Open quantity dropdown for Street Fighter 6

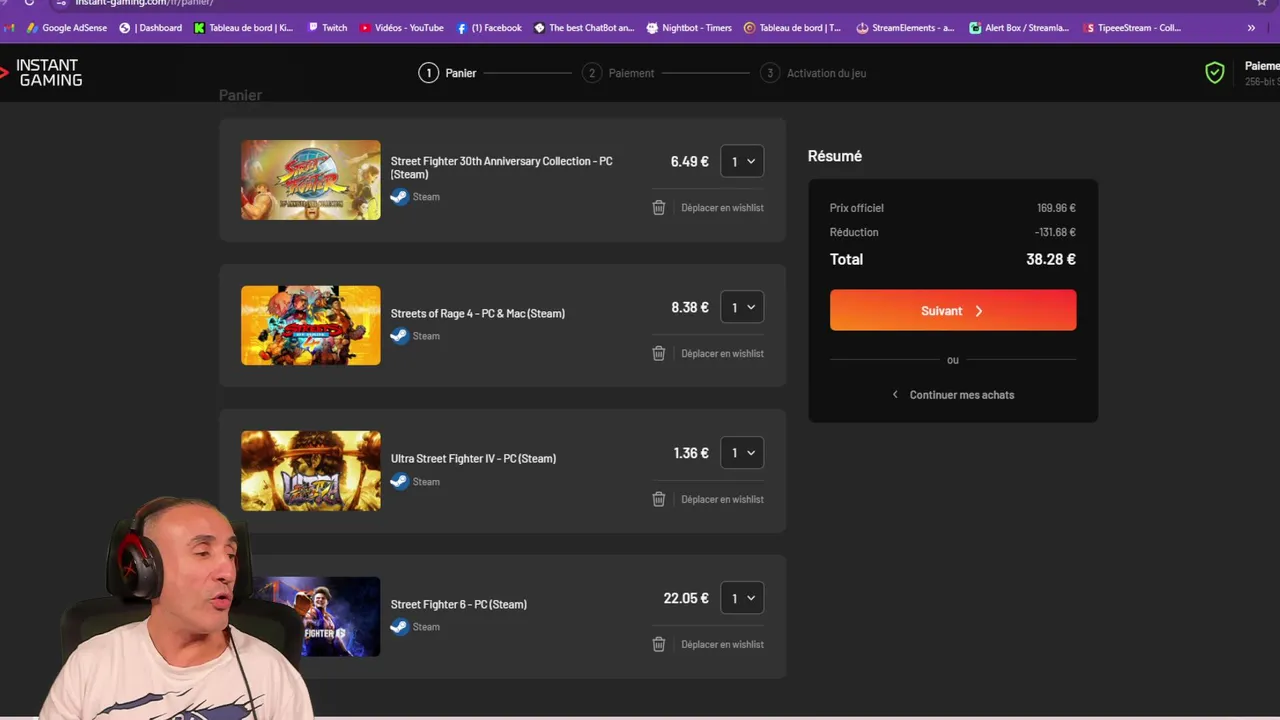tap(742, 598)
